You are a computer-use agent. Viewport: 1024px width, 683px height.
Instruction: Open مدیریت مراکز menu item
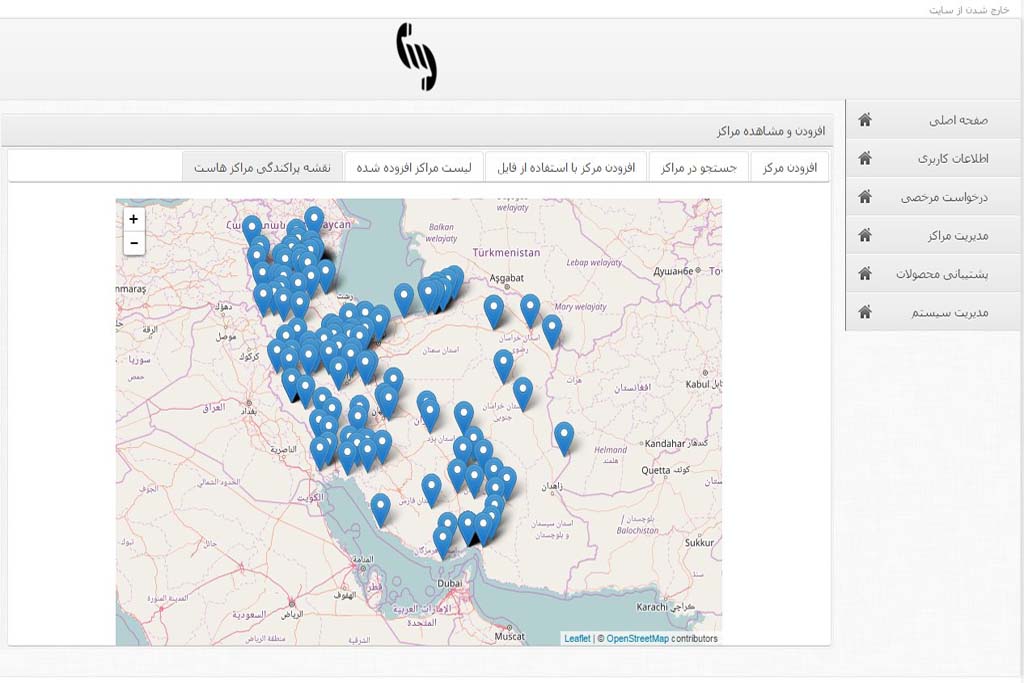[957, 236]
